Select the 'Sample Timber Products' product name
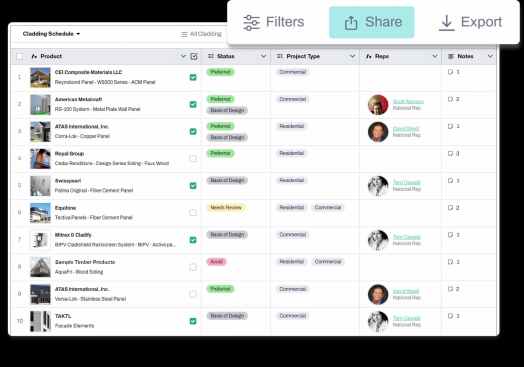 click(x=85, y=262)
